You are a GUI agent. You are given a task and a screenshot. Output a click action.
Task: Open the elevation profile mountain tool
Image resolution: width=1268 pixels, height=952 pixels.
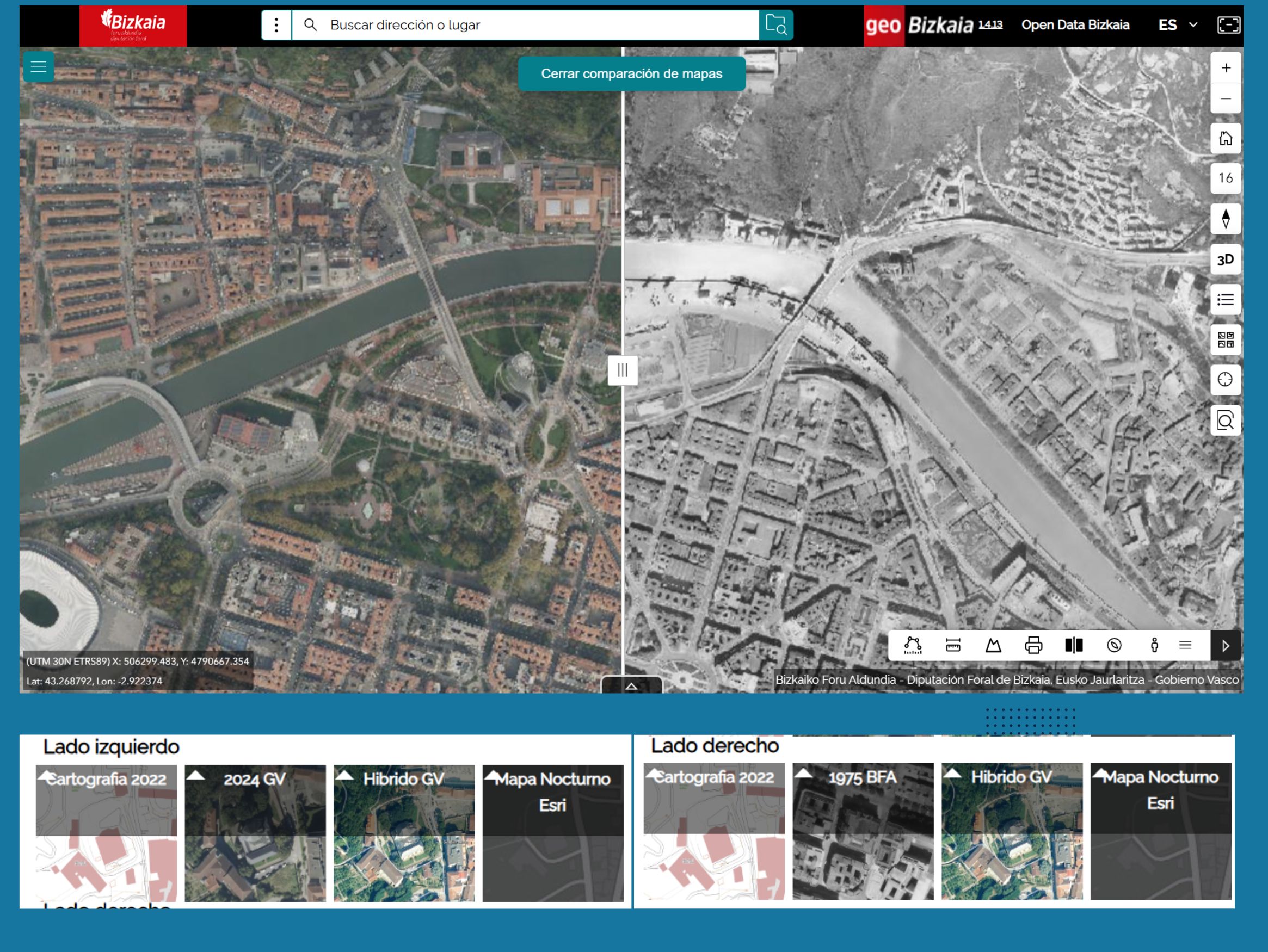[x=993, y=645]
